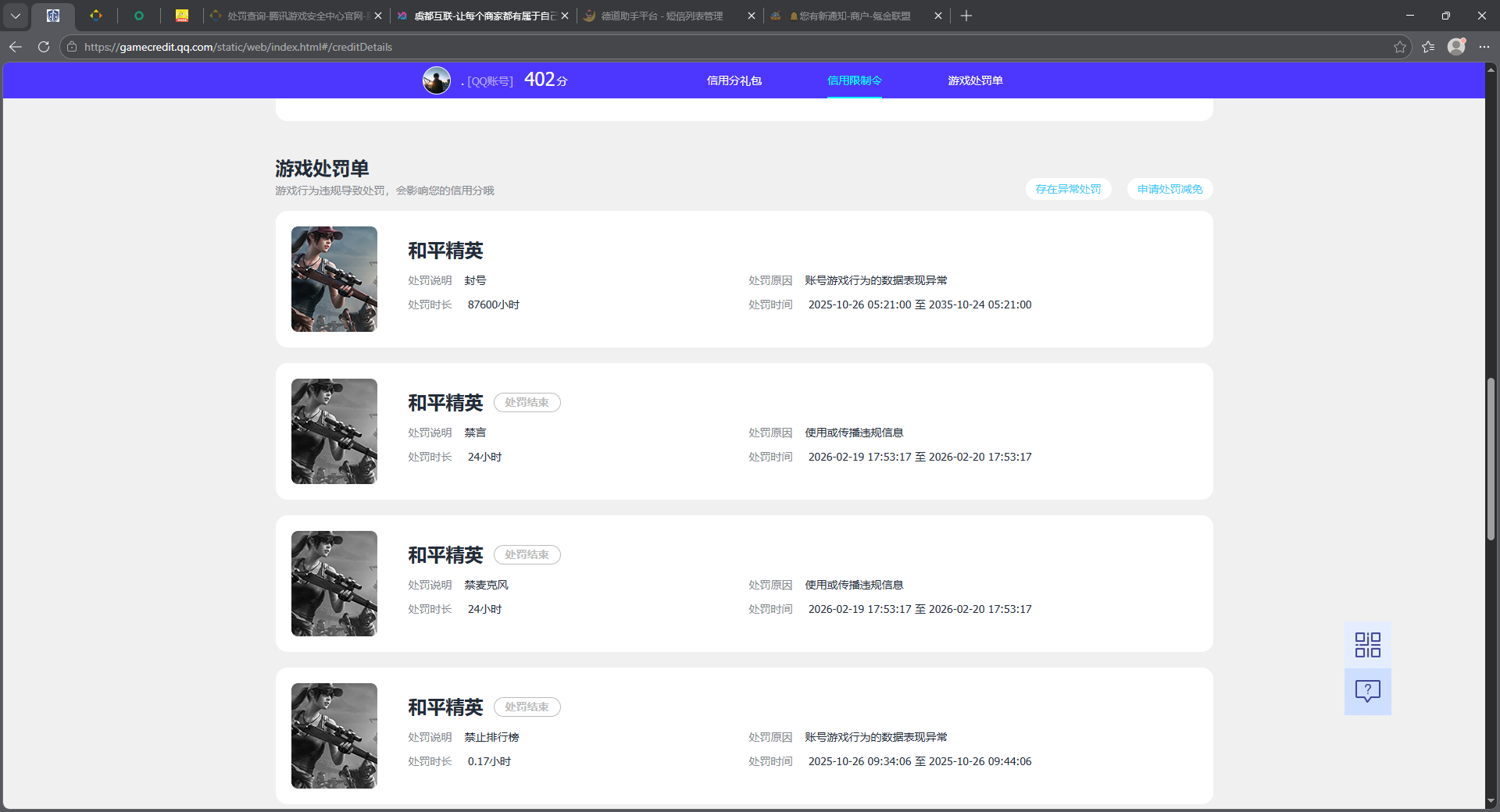
Task: Open a new browser tab with plus icon
Action: tap(966, 16)
